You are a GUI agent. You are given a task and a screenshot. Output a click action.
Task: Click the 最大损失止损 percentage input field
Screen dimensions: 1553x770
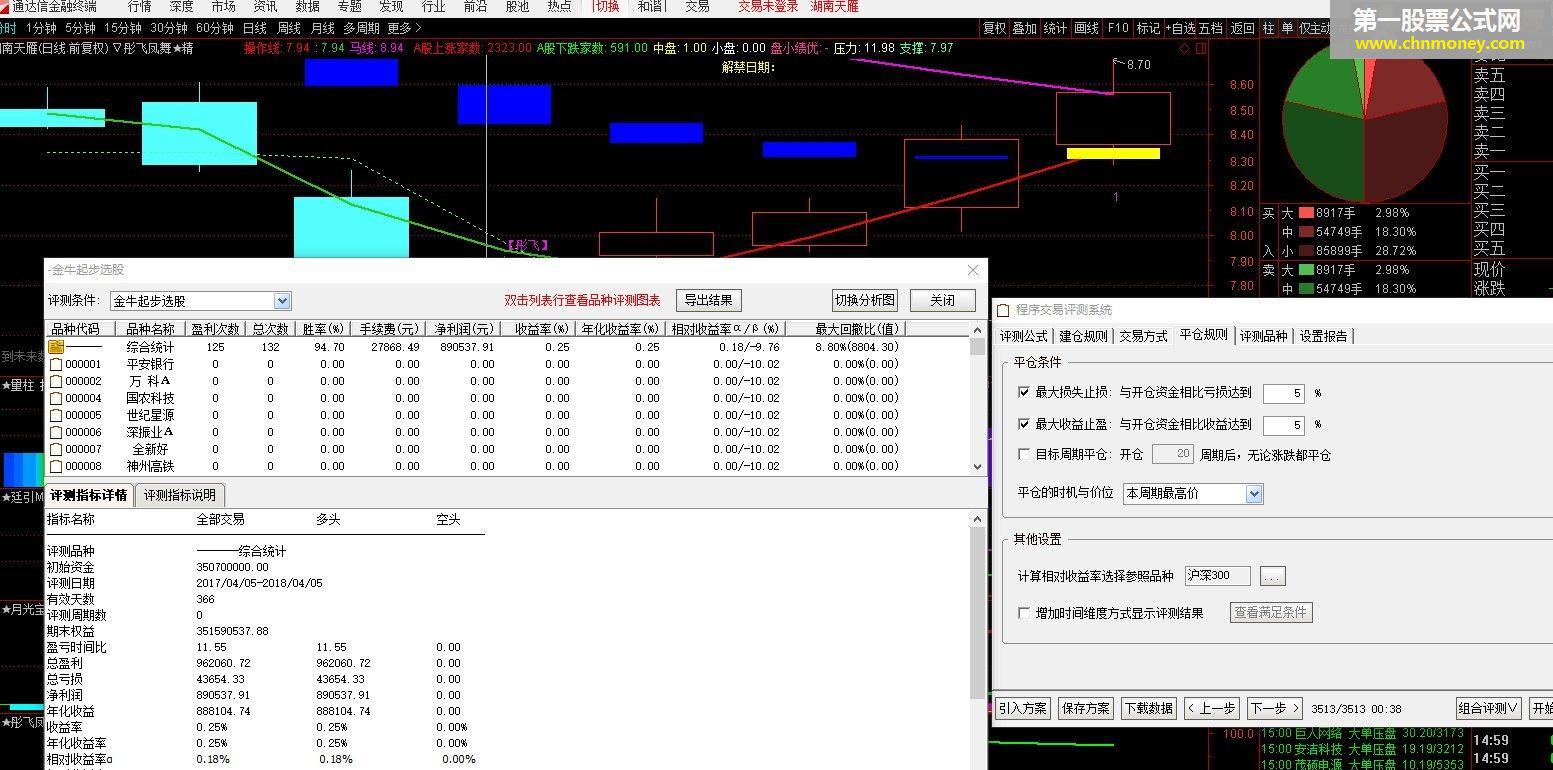[1284, 394]
